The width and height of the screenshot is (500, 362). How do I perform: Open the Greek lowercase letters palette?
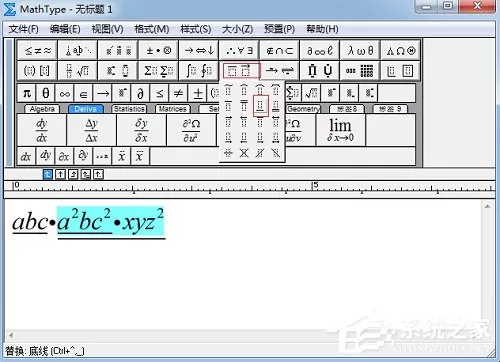tap(360, 50)
